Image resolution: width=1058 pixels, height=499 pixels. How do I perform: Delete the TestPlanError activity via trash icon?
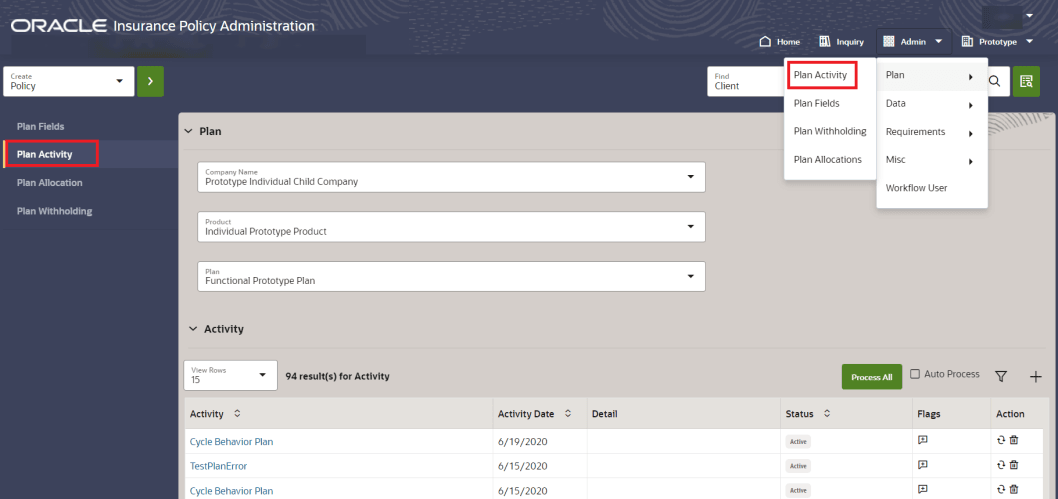(1013, 465)
